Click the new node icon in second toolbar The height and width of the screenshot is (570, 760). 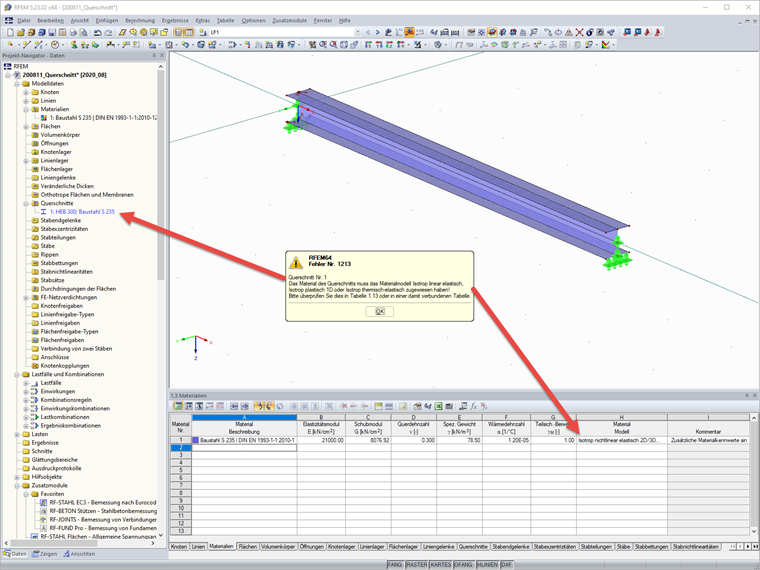10,45
